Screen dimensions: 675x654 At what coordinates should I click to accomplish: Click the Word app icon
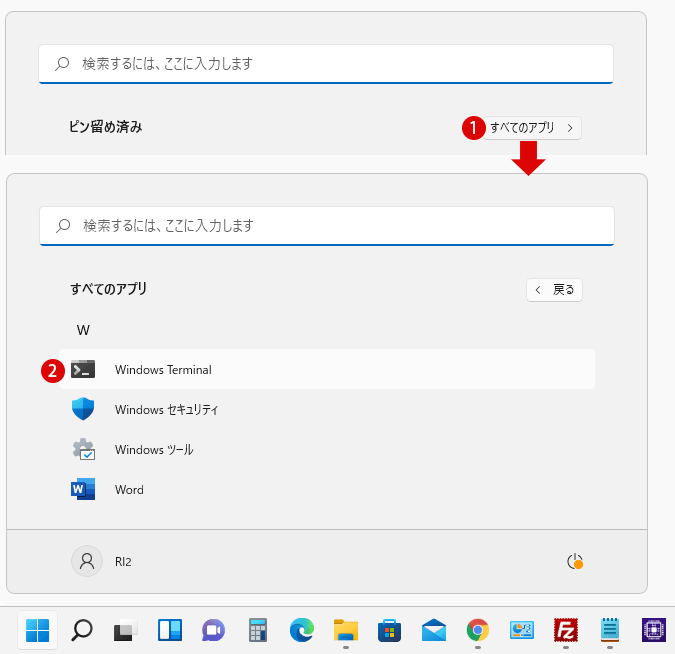pyautogui.click(x=83, y=489)
